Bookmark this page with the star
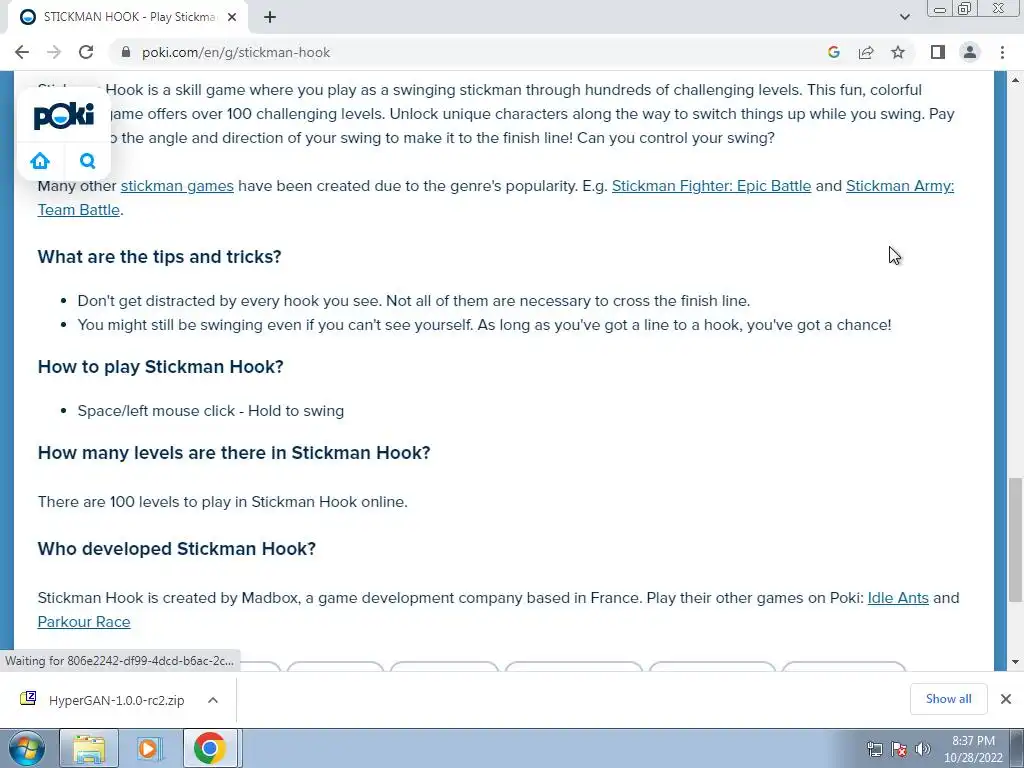The width and height of the screenshot is (1024, 768). pyautogui.click(x=898, y=52)
